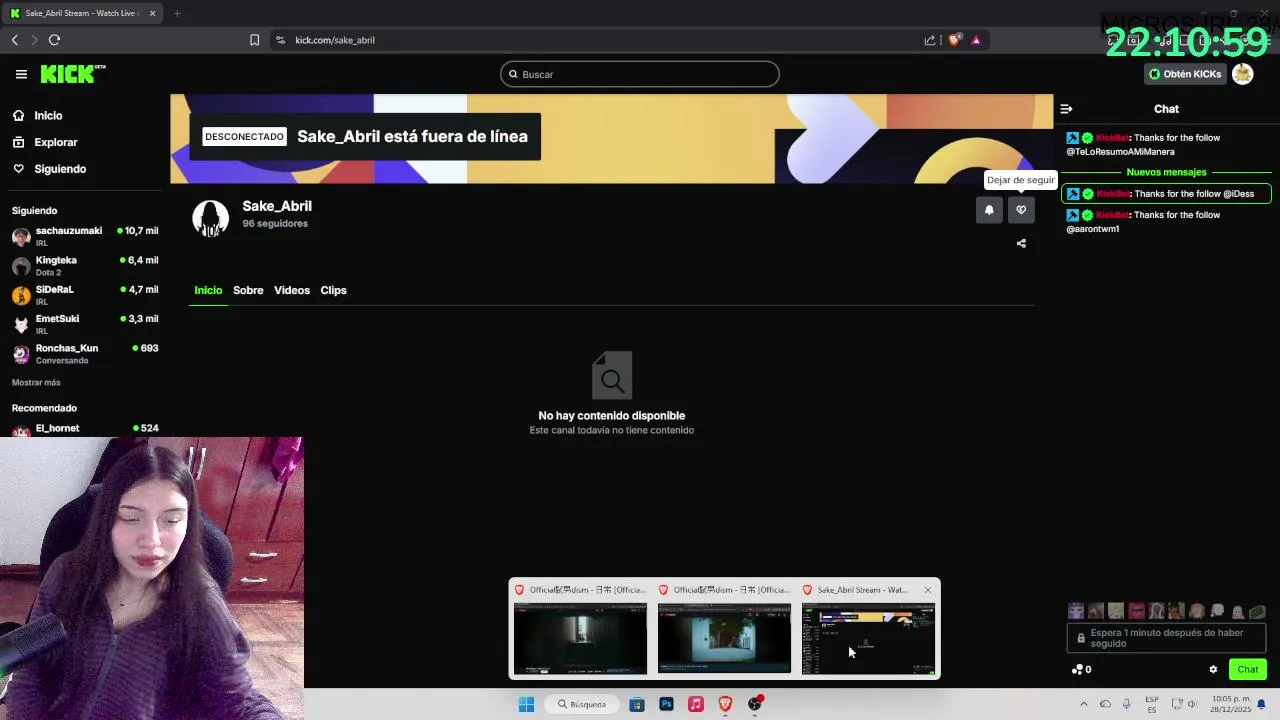Click the Buscar search field

640,74
